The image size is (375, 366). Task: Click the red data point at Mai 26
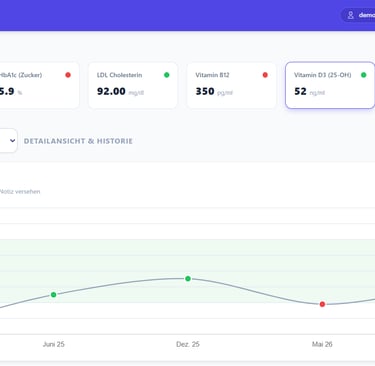tap(322, 304)
